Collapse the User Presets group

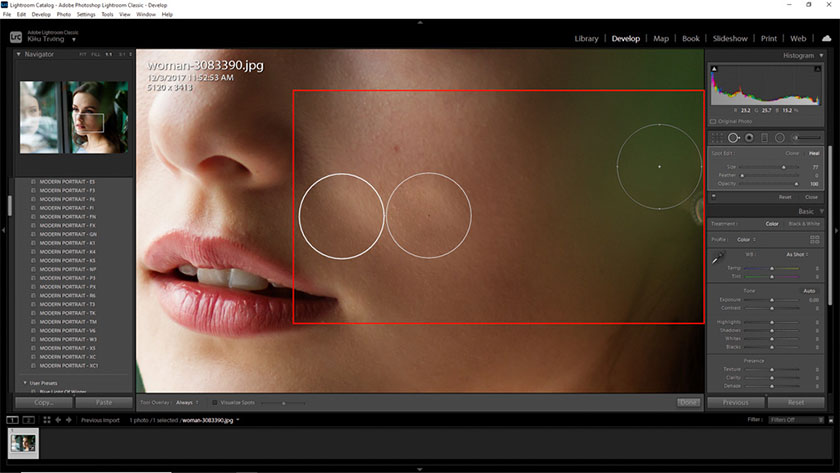25,383
